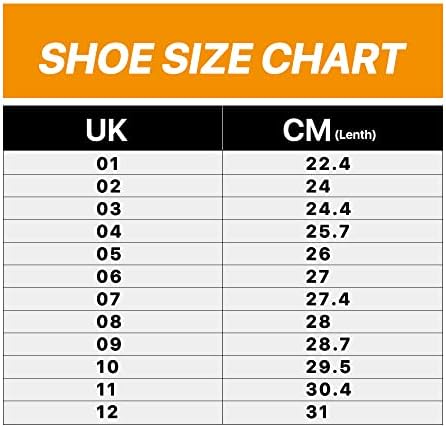This screenshot has height=427, width=446.
Task: Click the 25.7 length value
Action: 333,231
